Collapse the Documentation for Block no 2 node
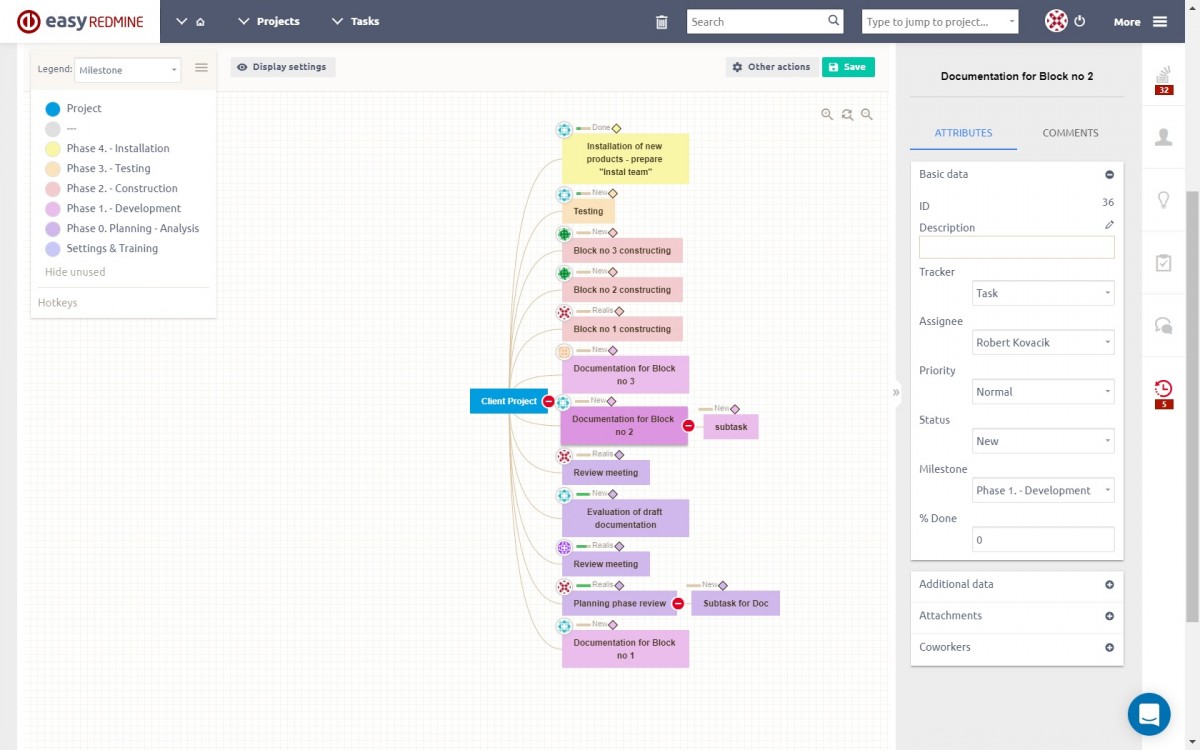 point(688,426)
